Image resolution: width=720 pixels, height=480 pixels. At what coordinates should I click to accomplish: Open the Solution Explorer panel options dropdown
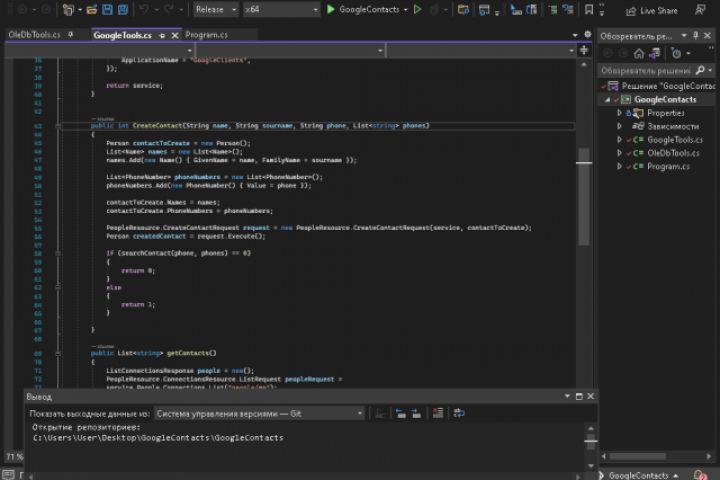pos(684,35)
